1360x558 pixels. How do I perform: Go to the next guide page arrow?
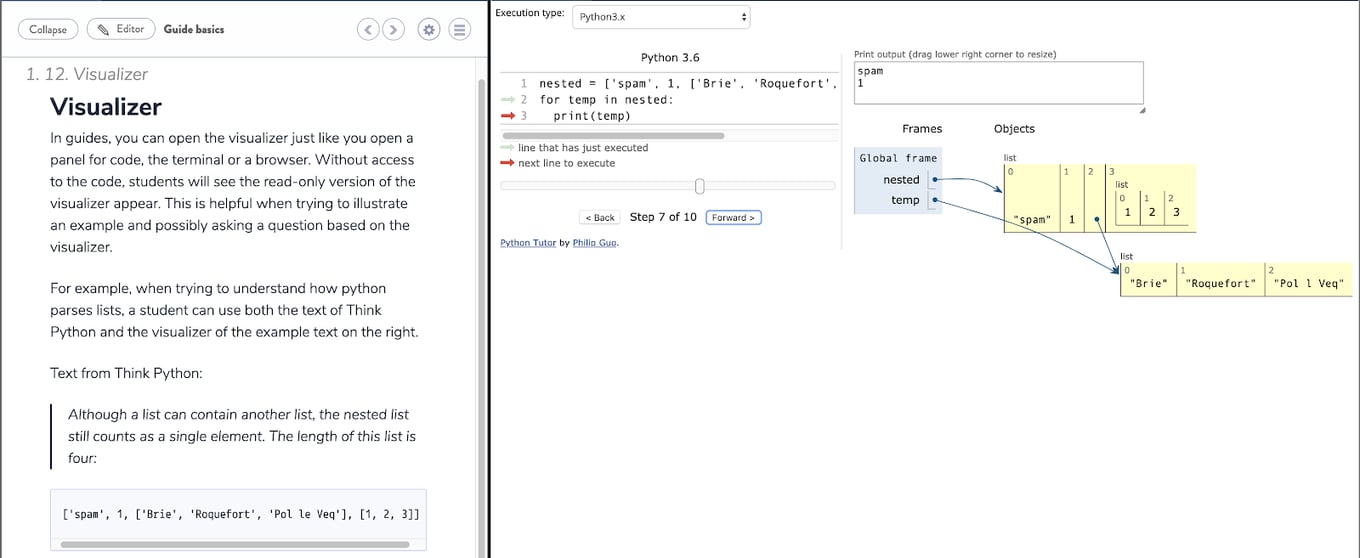tap(393, 30)
